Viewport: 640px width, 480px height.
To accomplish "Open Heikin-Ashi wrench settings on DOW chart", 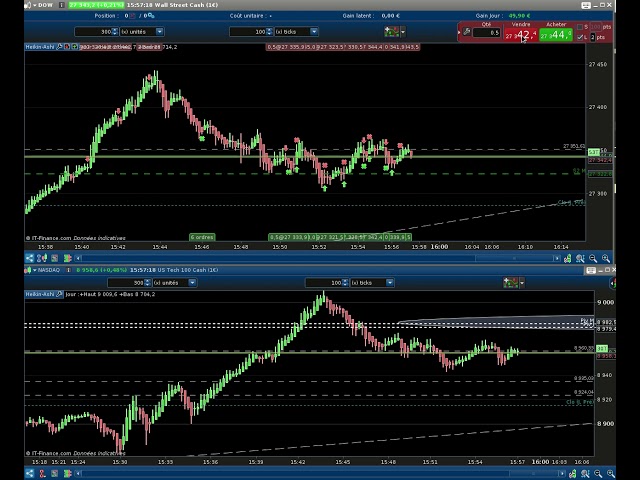I will point(60,47).
